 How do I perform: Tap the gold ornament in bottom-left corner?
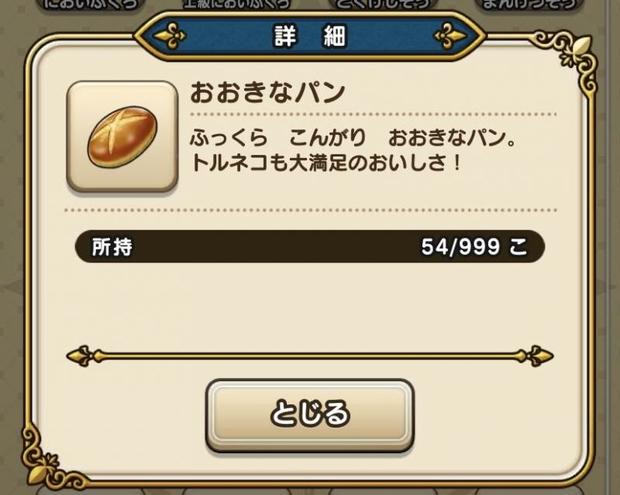point(47,459)
